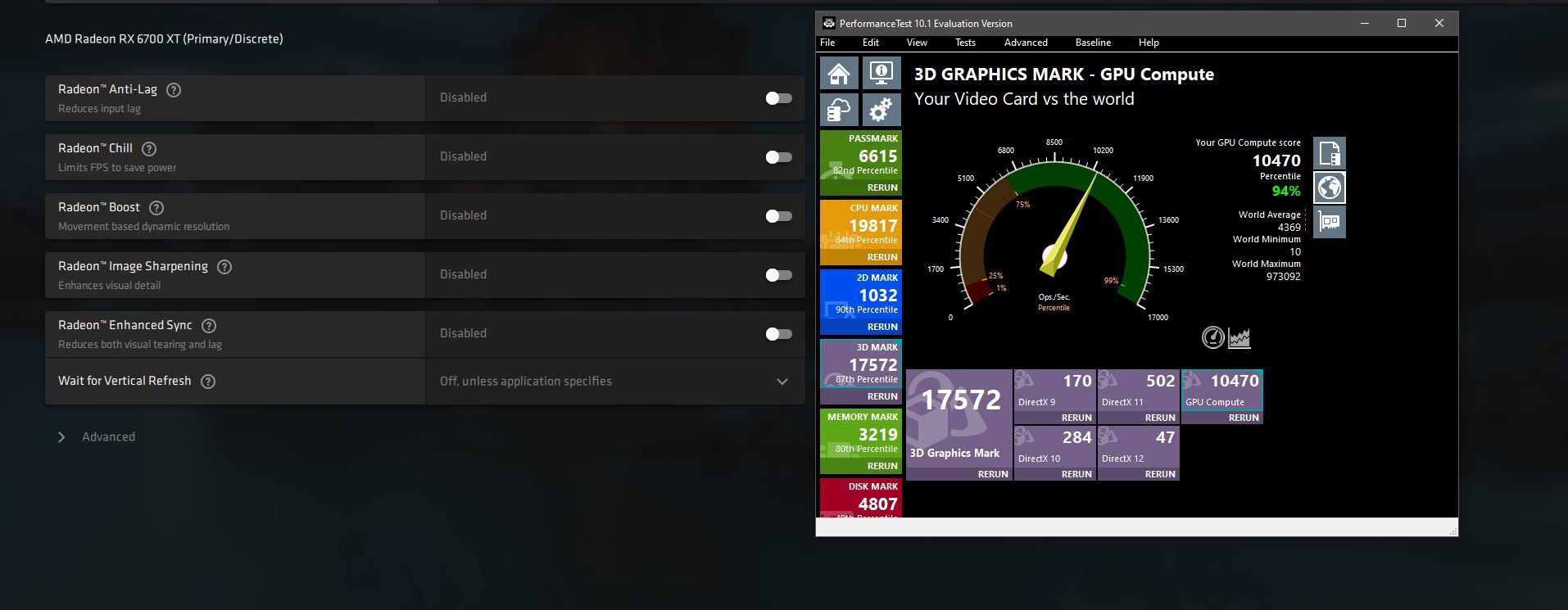1568x610 pixels.
Task: Click the World Maximum 973092 value
Action: point(1283,277)
